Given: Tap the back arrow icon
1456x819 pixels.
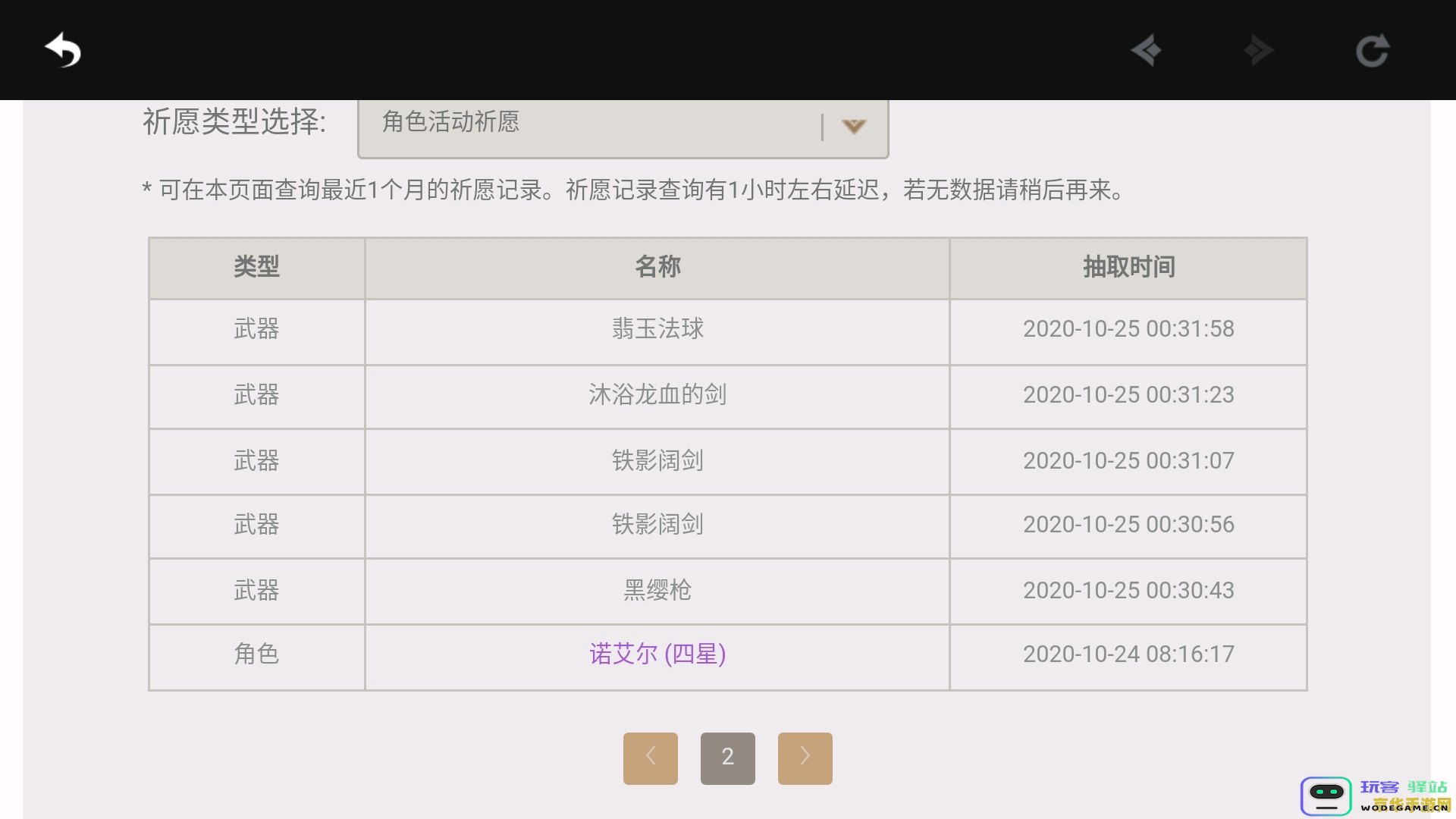Looking at the screenshot, I should click(x=63, y=51).
